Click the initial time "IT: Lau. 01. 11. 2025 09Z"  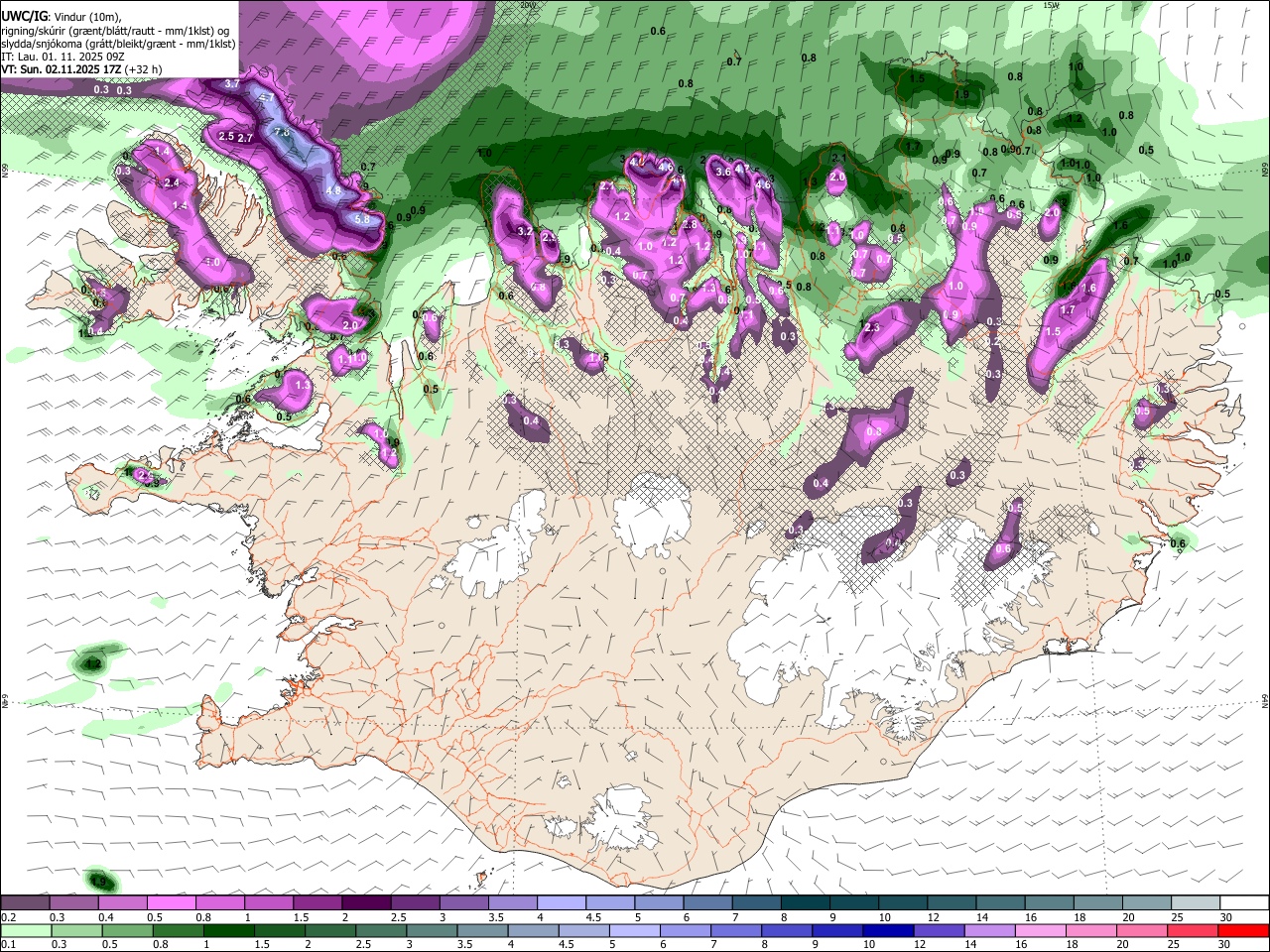[x=63, y=57]
